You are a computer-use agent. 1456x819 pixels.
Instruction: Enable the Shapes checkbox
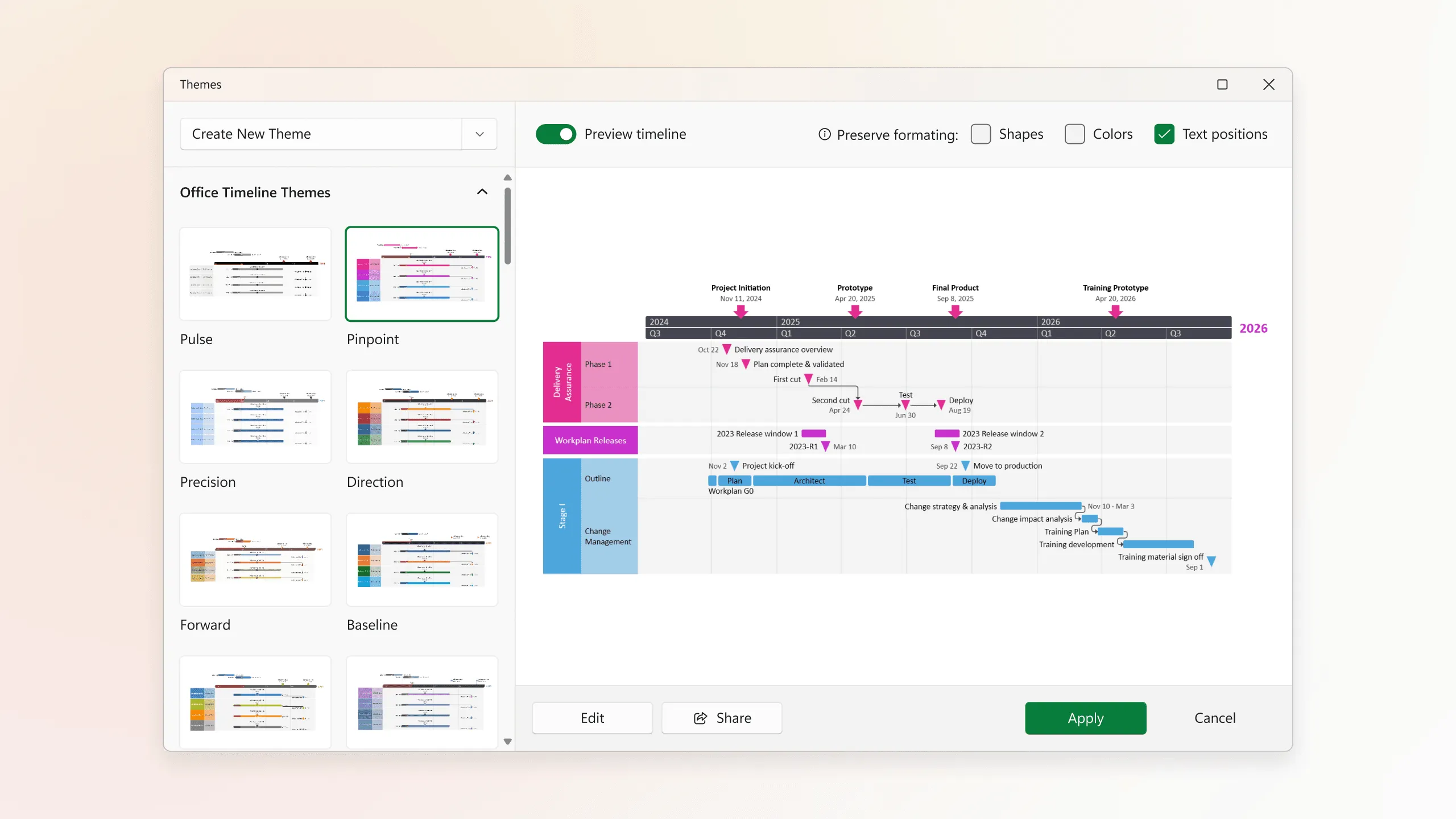pyautogui.click(x=981, y=134)
